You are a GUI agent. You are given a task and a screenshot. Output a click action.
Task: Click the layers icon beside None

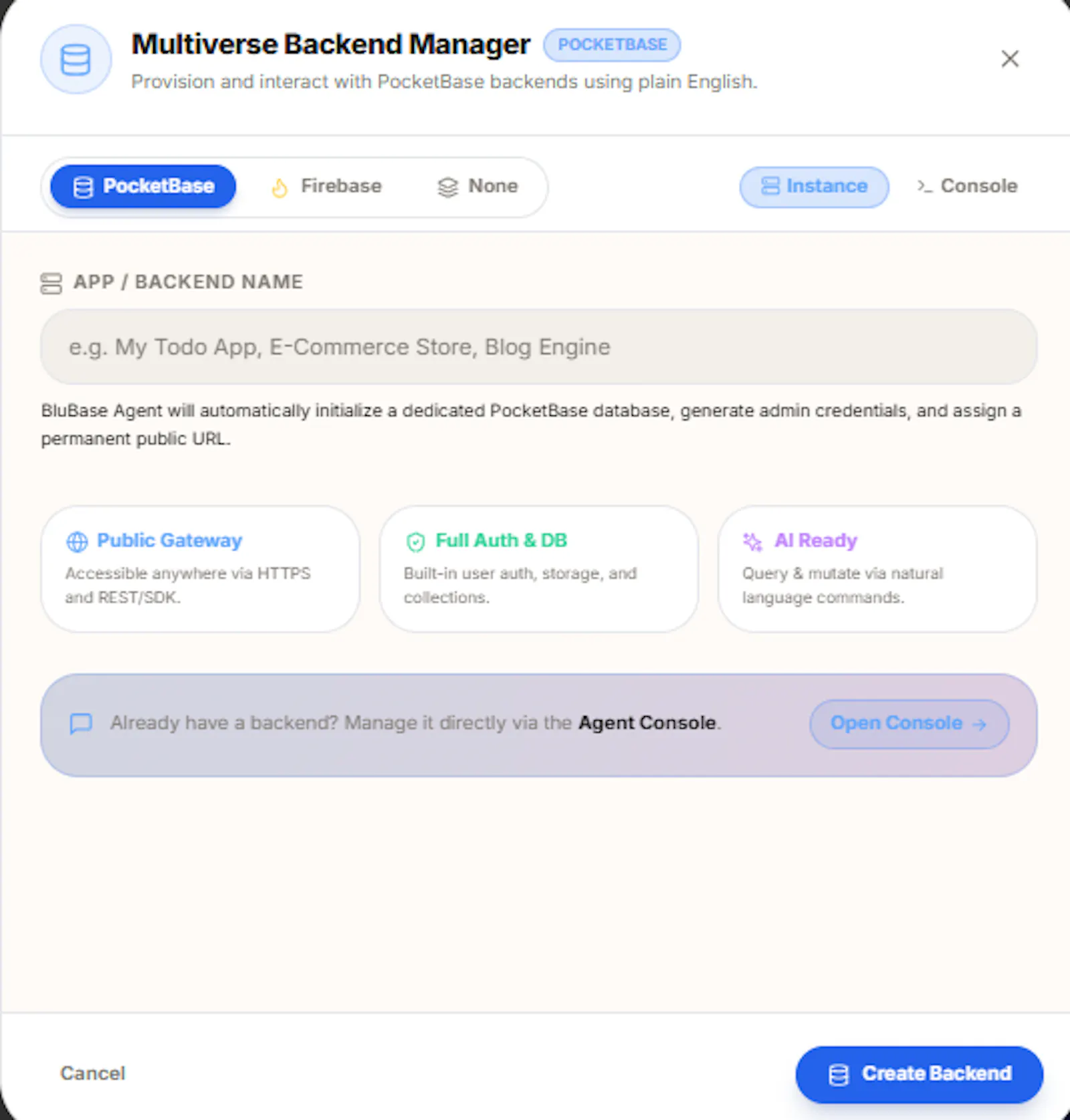click(447, 188)
